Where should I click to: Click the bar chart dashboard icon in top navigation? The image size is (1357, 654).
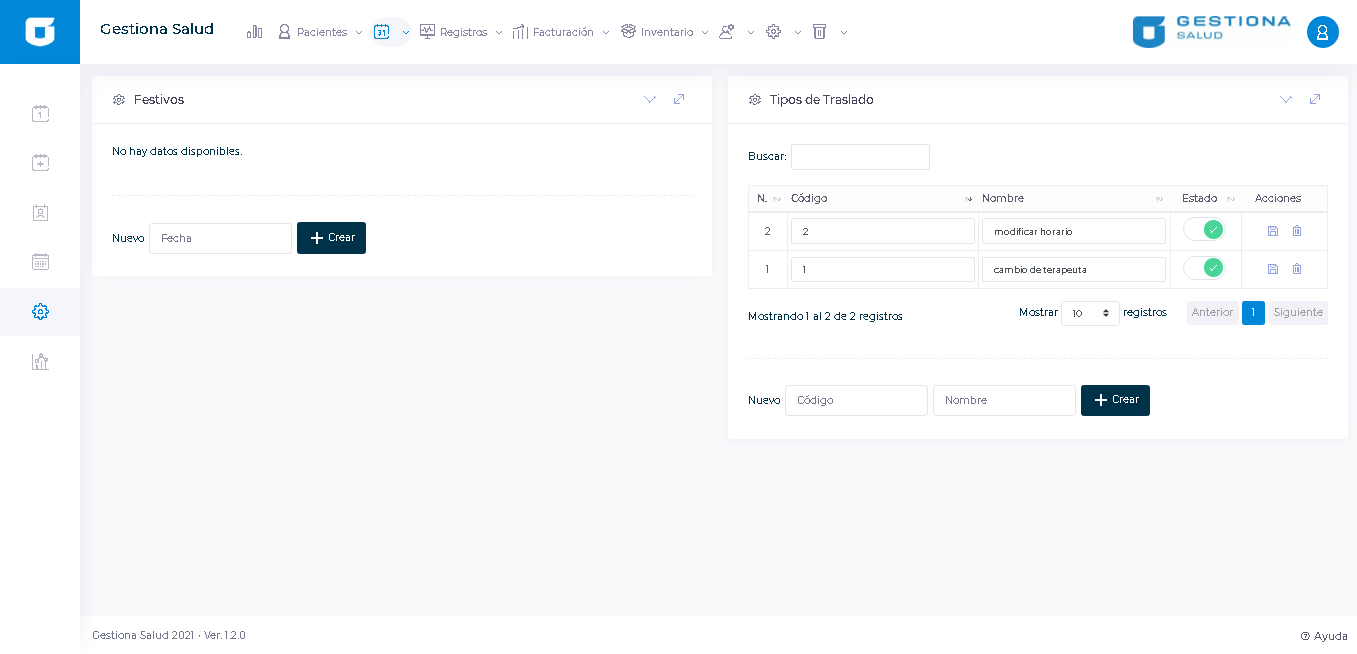coord(255,32)
